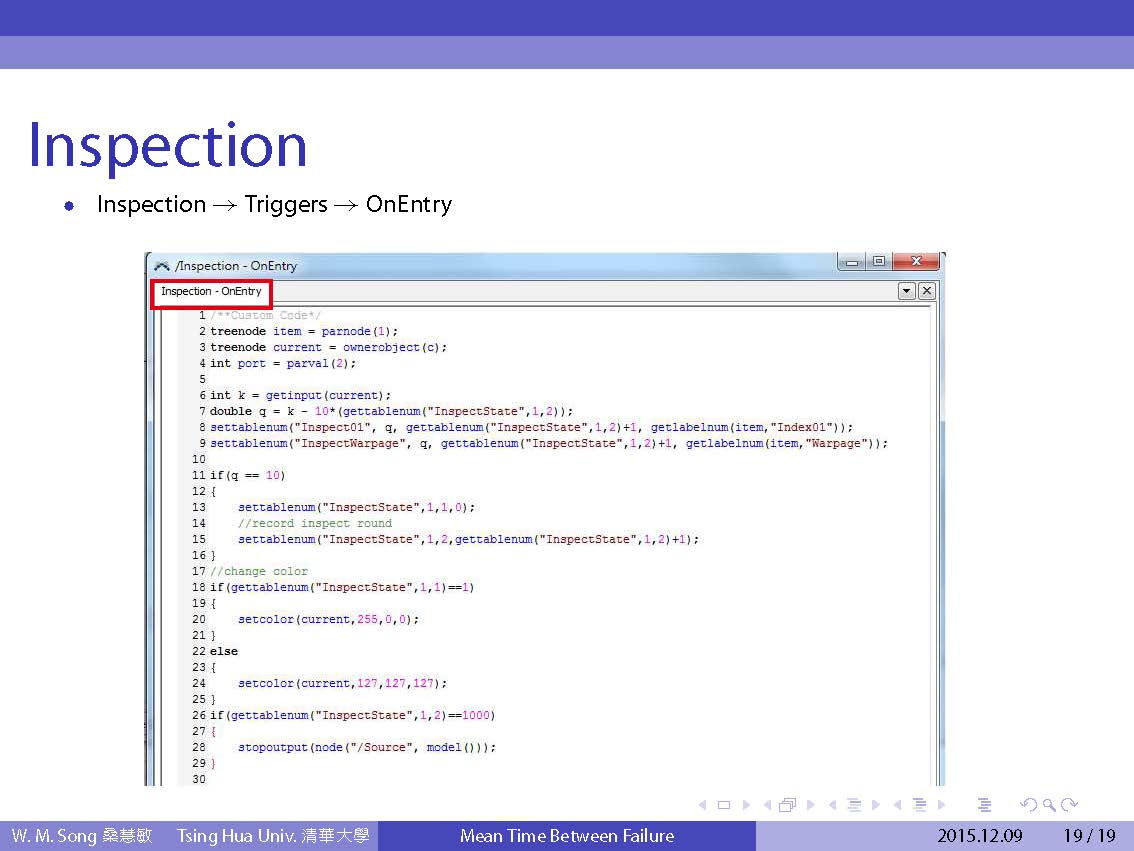The image size is (1134, 851).
Task: Close the /Inspection - OnEntry window
Action: click(x=915, y=263)
